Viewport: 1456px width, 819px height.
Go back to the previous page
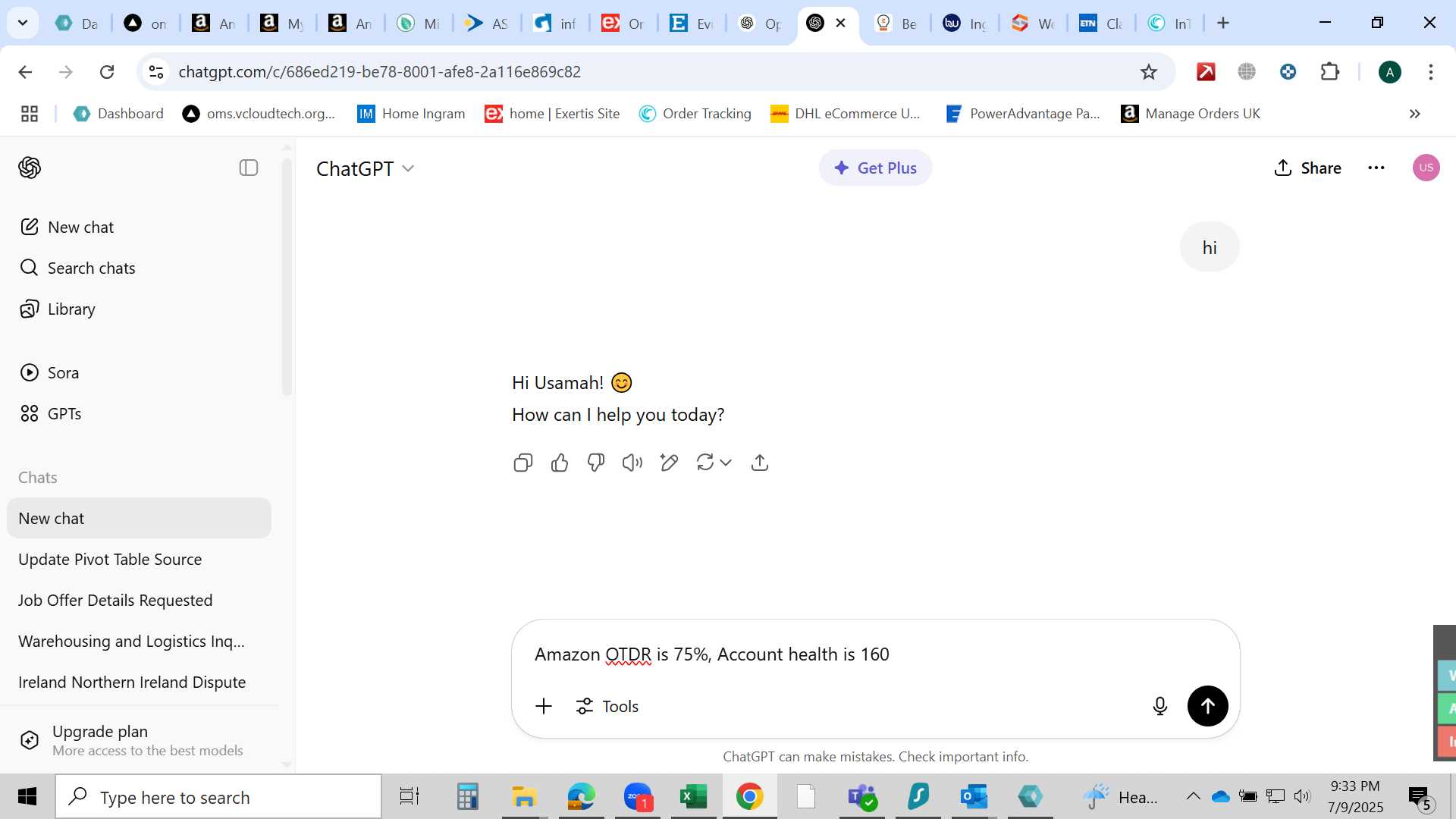coord(25,71)
